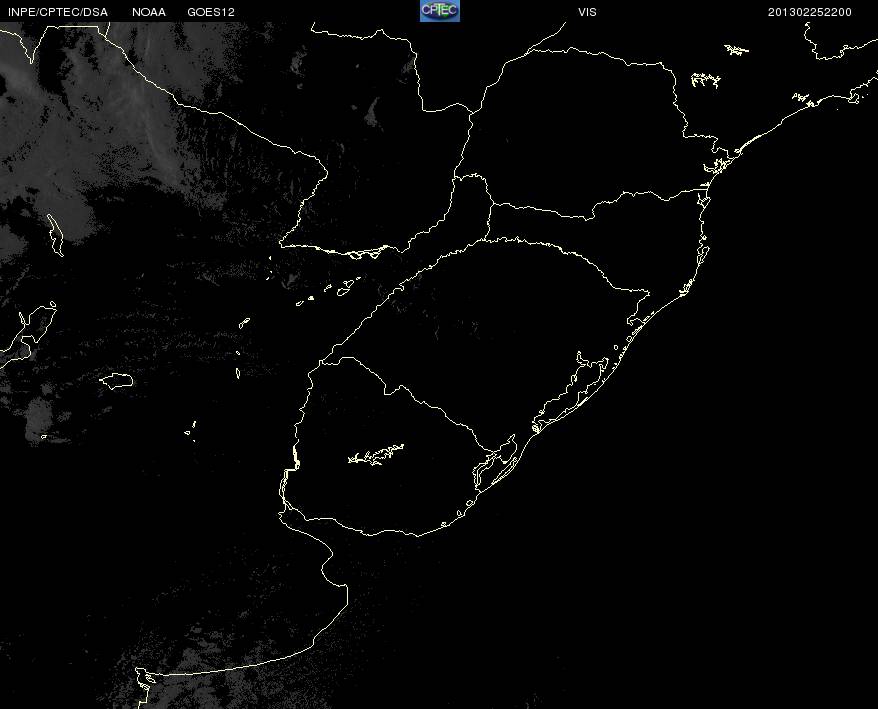Click the 201302252200 timestamp
This screenshot has width=878, height=709.
coord(810,12)
